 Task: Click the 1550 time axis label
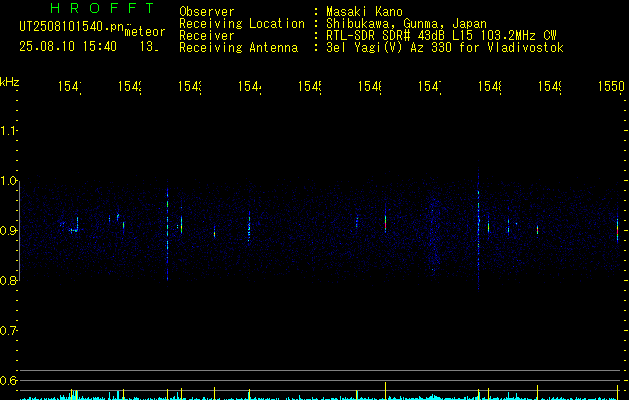tap(611, 86)
